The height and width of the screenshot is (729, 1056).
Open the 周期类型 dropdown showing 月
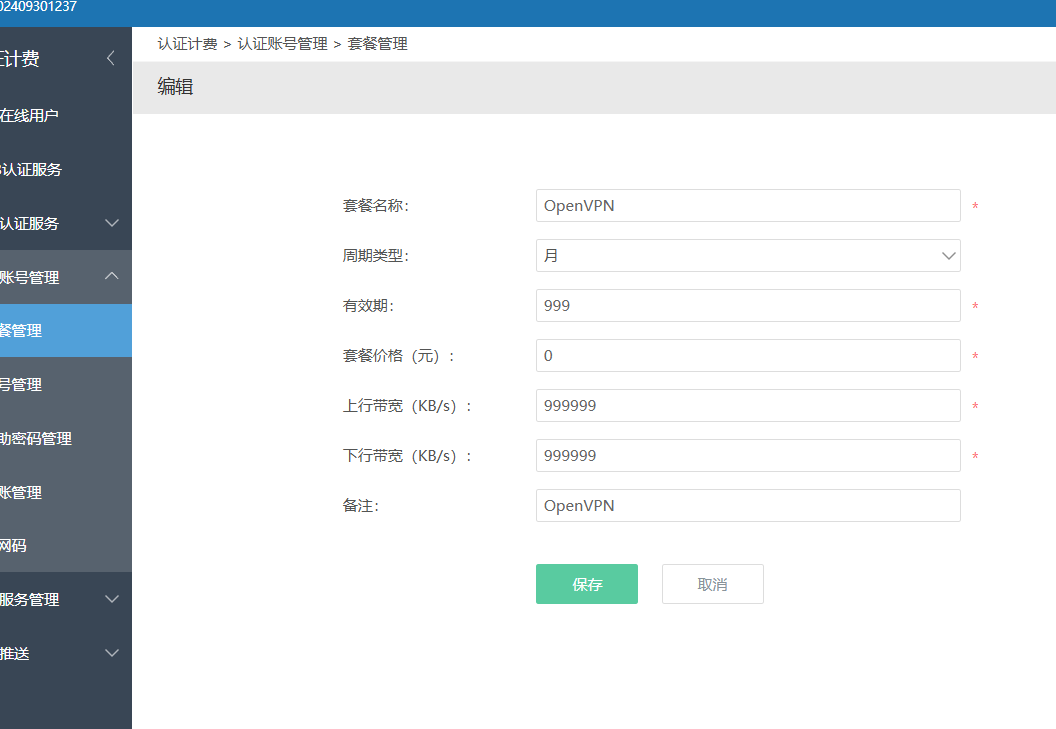748,255
